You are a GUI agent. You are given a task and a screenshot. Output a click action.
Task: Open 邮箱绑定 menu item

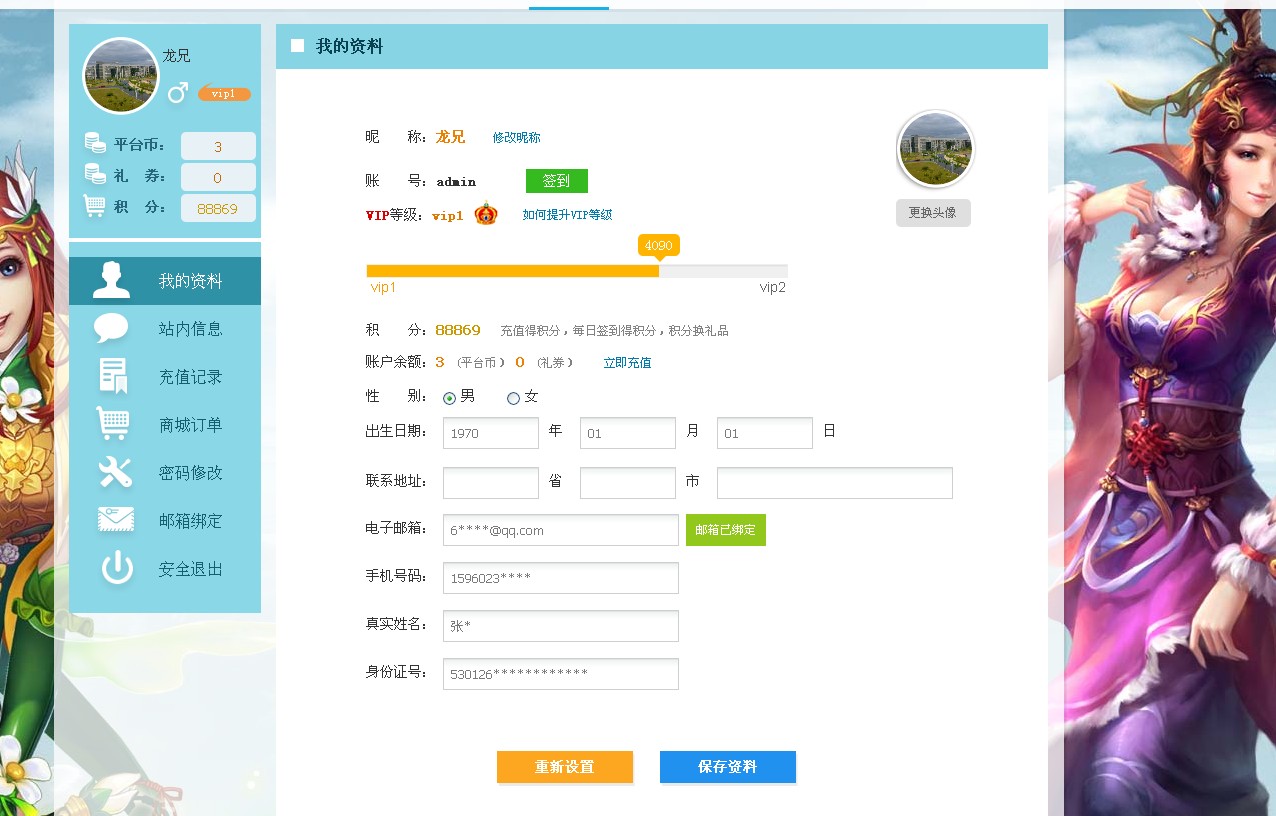coord(165,521)
